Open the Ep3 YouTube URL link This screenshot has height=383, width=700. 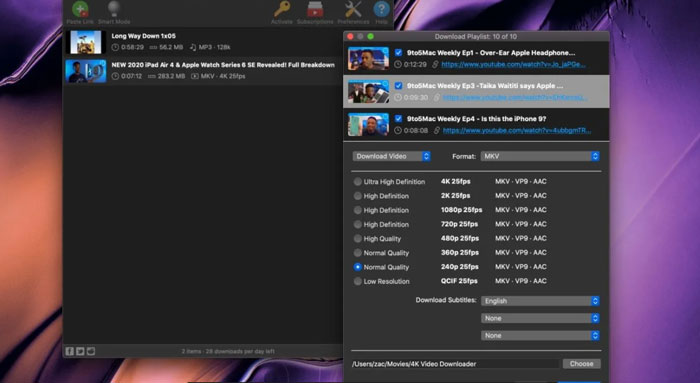514,97
